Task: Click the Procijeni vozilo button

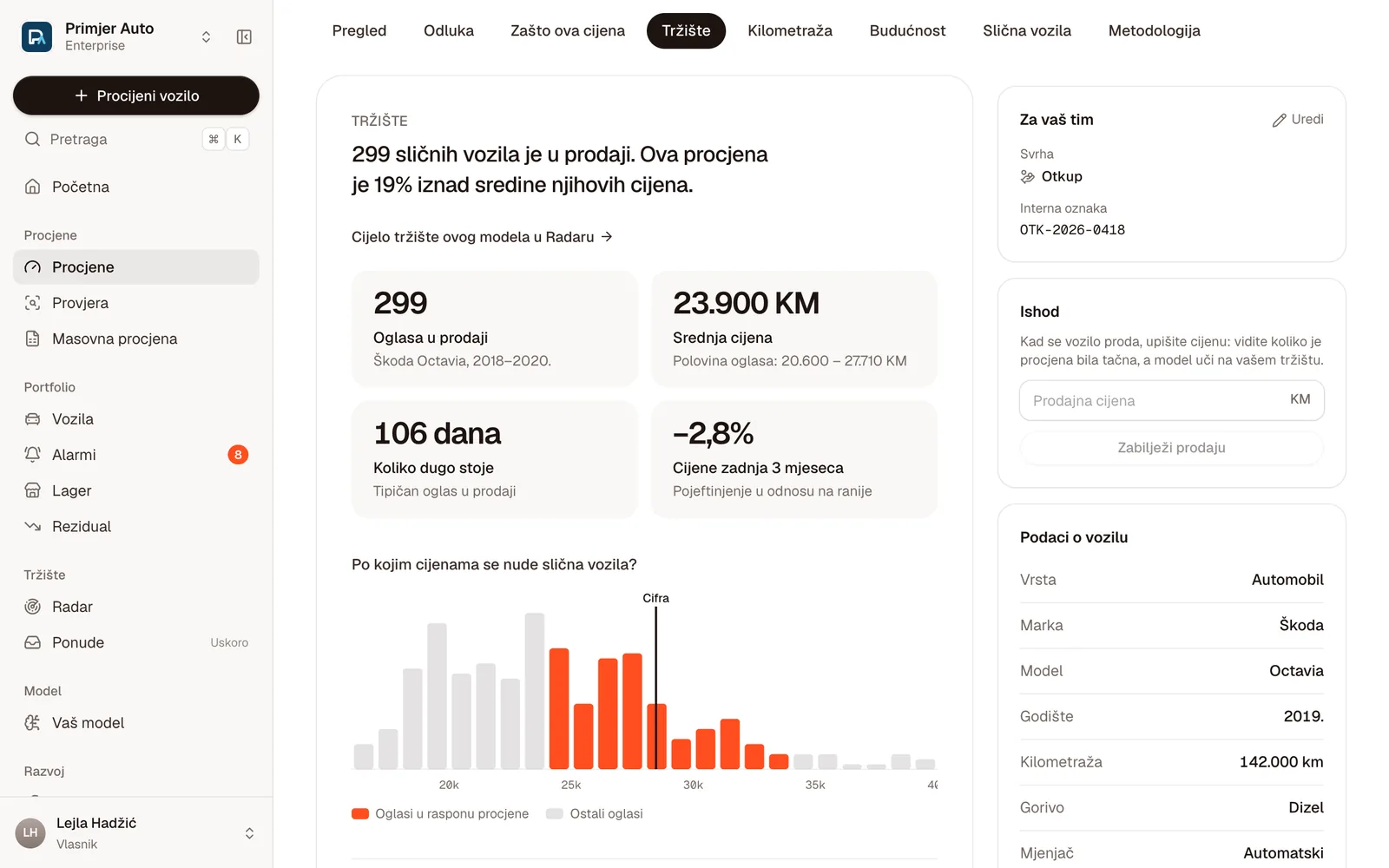Action: click(x=136, y=95)
